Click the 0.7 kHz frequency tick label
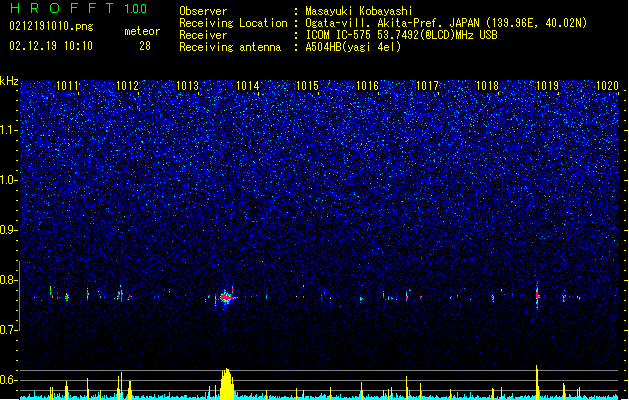This screenshot has width=629, height=400. coord(9,330)
